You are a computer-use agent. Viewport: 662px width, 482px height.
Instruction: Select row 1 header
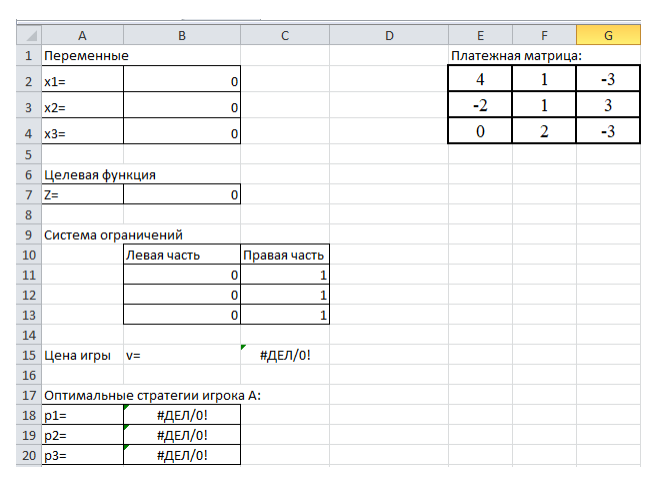[29, 55]
